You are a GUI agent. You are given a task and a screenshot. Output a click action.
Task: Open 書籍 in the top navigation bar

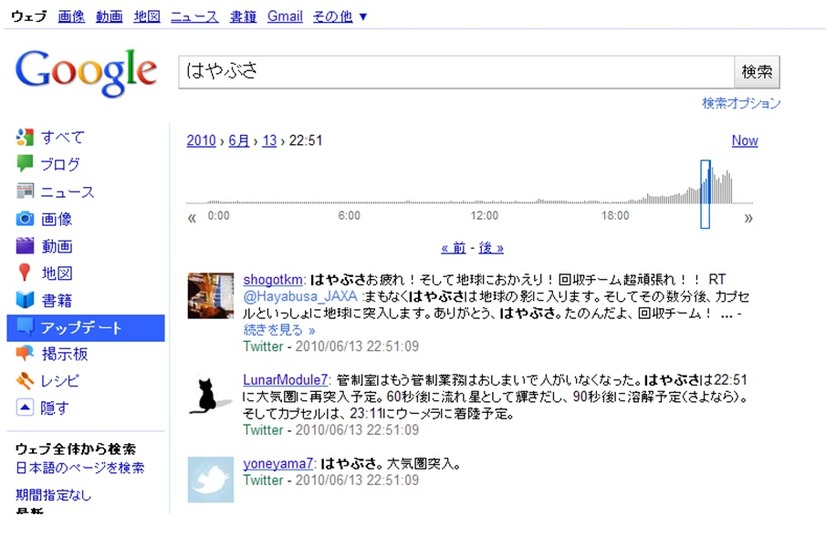[243, 16]
